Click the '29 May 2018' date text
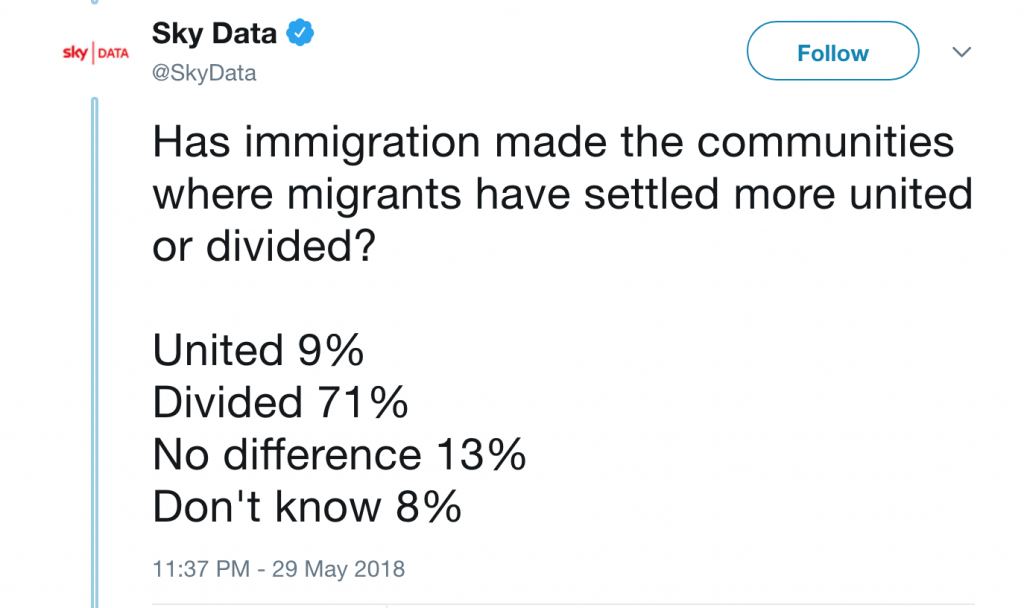This screenshot has width=1024, height=608. (338, 568)
